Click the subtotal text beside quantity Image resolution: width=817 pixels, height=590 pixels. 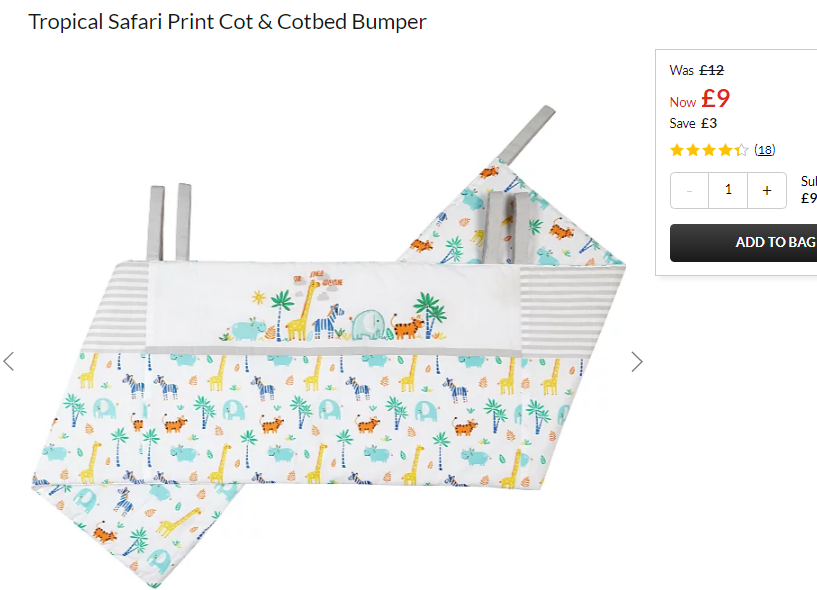click(x=809, y=190)
